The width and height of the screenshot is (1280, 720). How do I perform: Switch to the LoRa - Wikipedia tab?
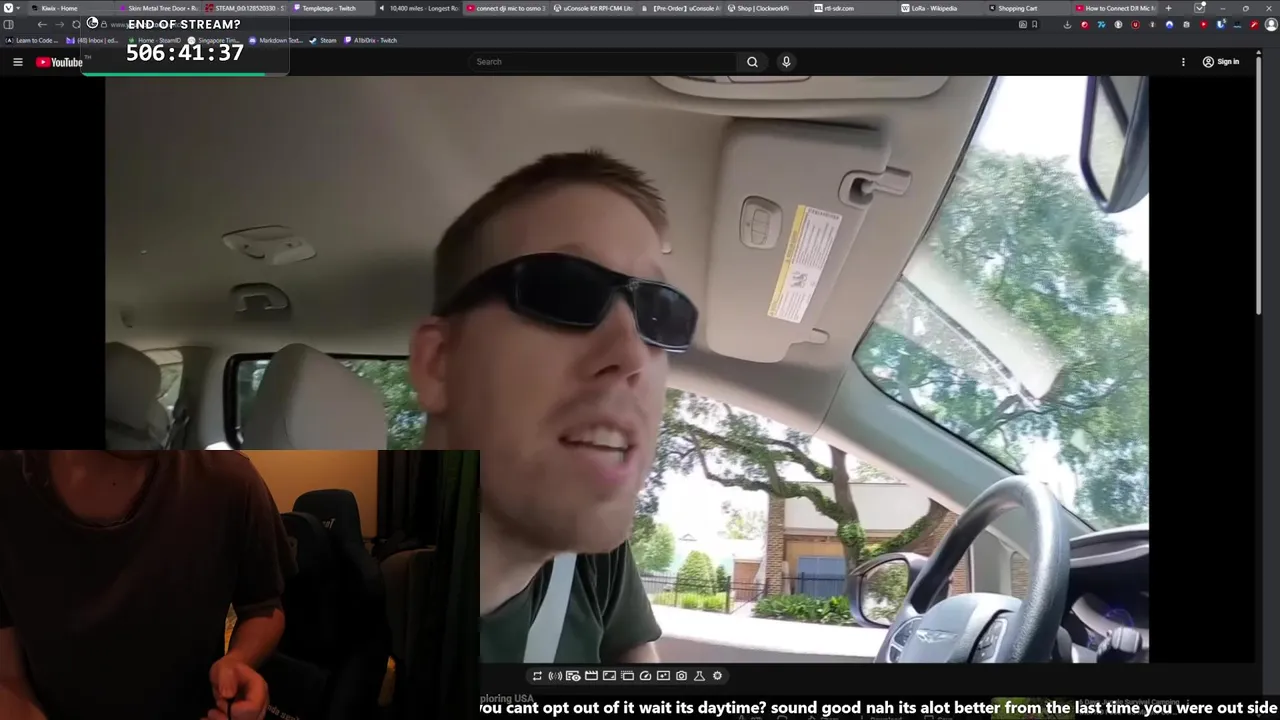(x=939, y=8)
